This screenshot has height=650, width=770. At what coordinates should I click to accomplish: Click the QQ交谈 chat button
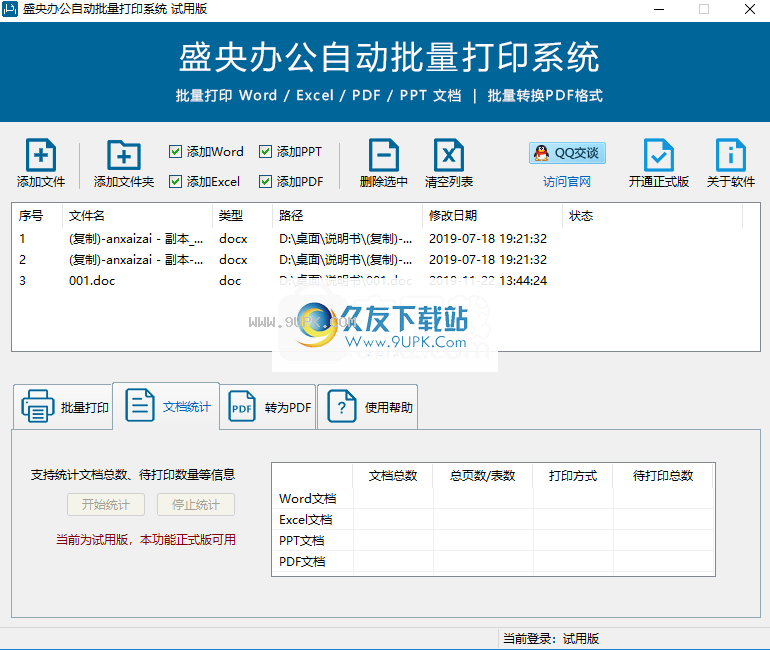pos(567,153)
